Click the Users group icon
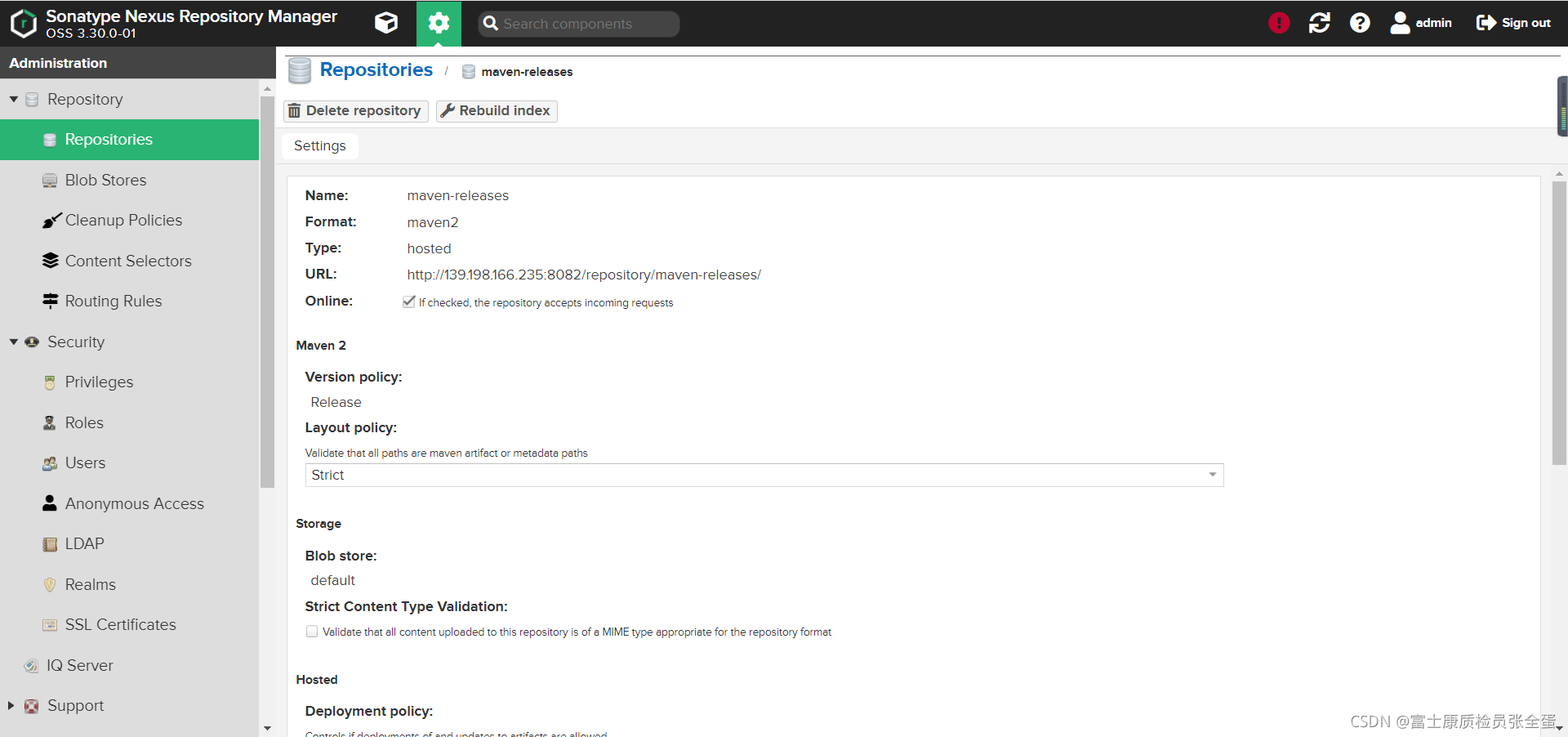Image resolution: width=1568 pixels, height=737 pixels. [x=50, y=463]
